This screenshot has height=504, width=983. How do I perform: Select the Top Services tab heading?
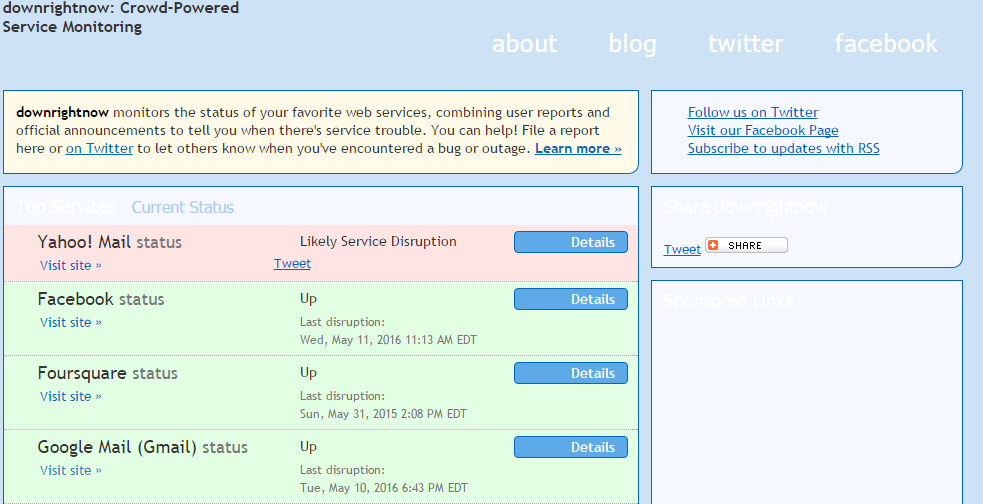pos(66,207)
